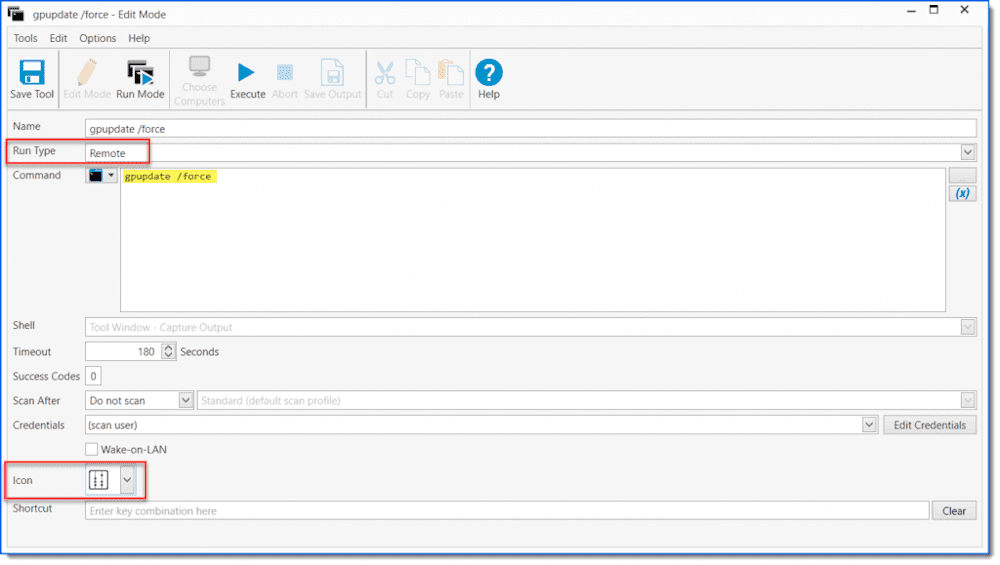Toggle the Wake-on-LAN checkbox

(x=92, y=450)
